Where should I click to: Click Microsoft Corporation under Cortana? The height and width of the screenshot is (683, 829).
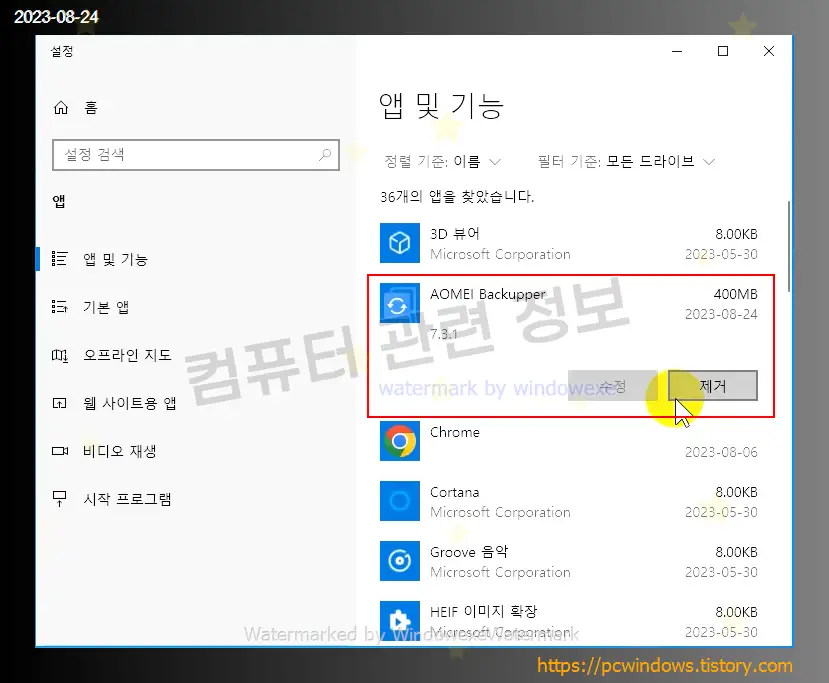point(500,512)
